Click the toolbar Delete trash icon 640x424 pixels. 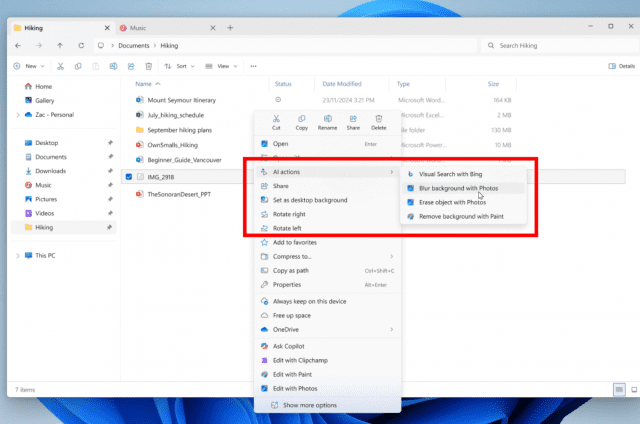(149, 66)
